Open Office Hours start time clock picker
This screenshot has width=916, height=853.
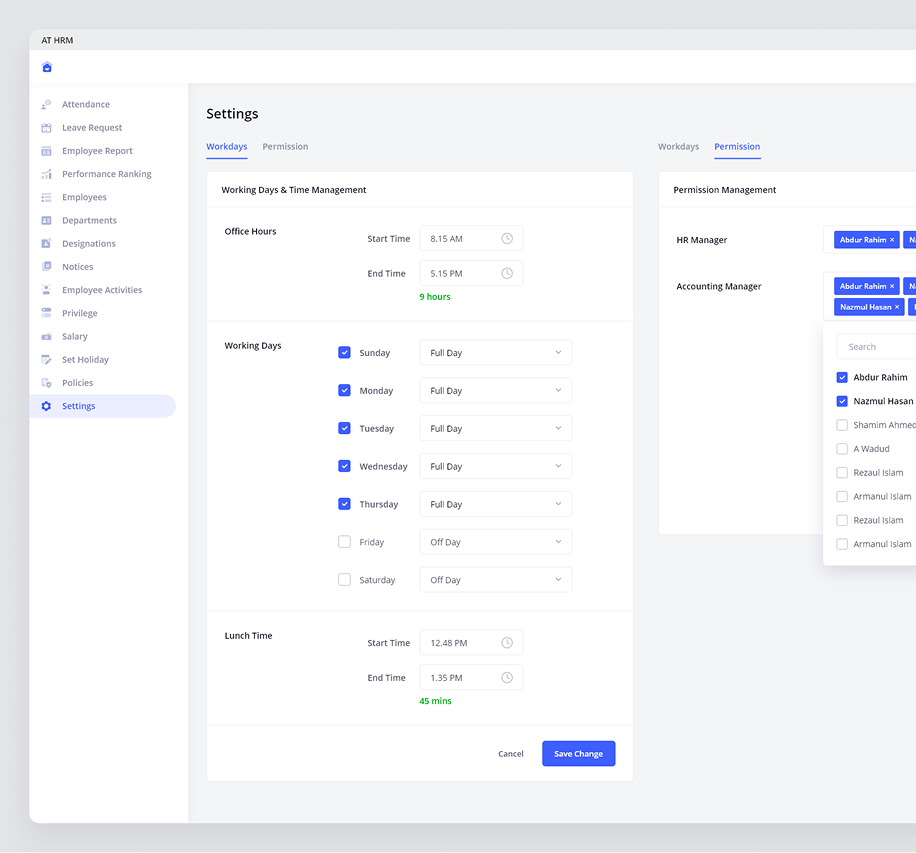(507, 238)
